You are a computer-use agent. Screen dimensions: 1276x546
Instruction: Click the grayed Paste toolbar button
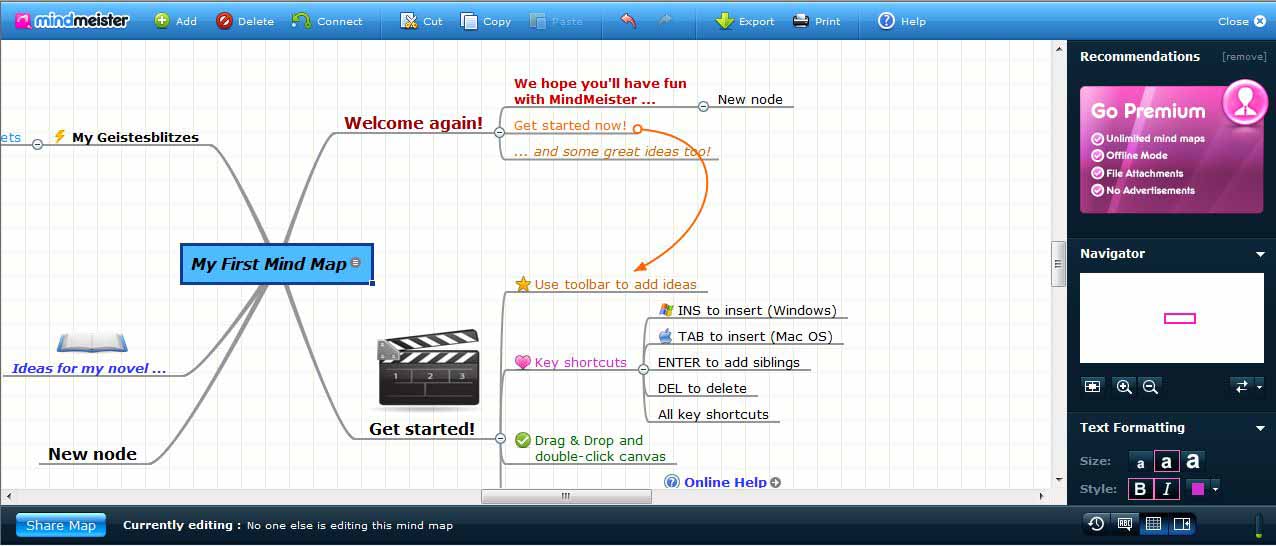[555, 21]
